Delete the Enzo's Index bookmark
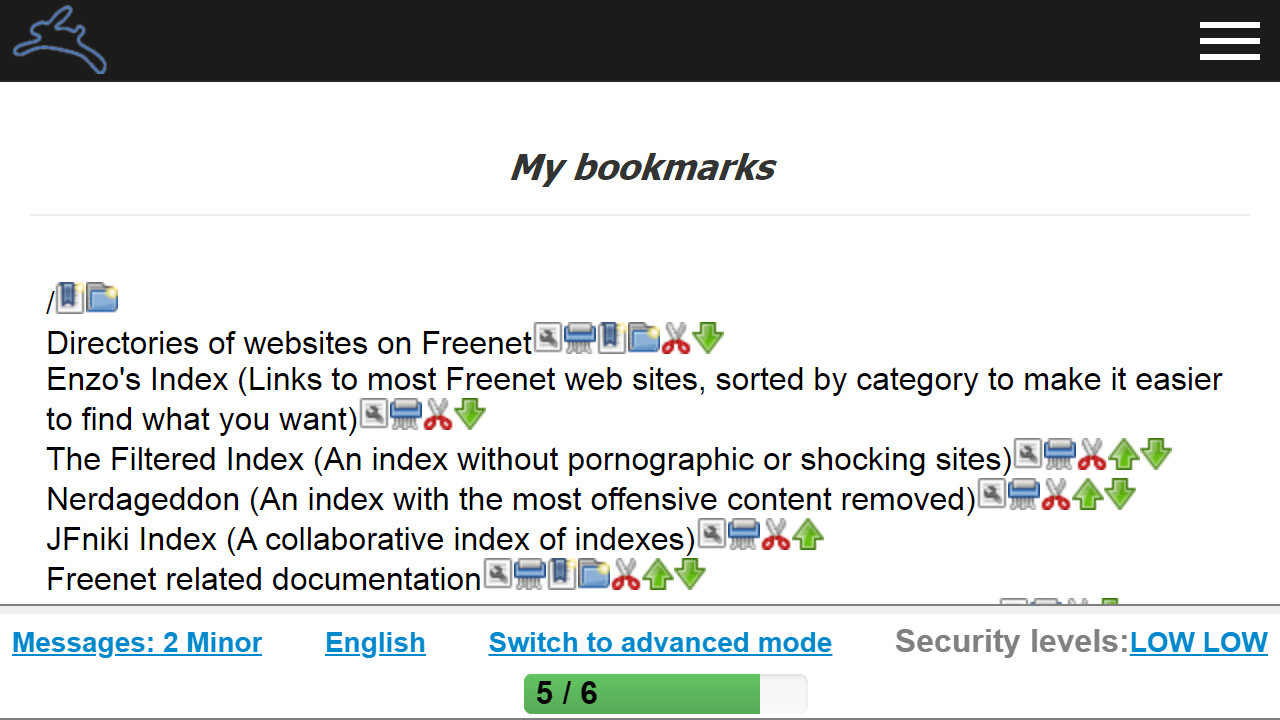Viewport: 1280px width, 720px height. (405, 413)
